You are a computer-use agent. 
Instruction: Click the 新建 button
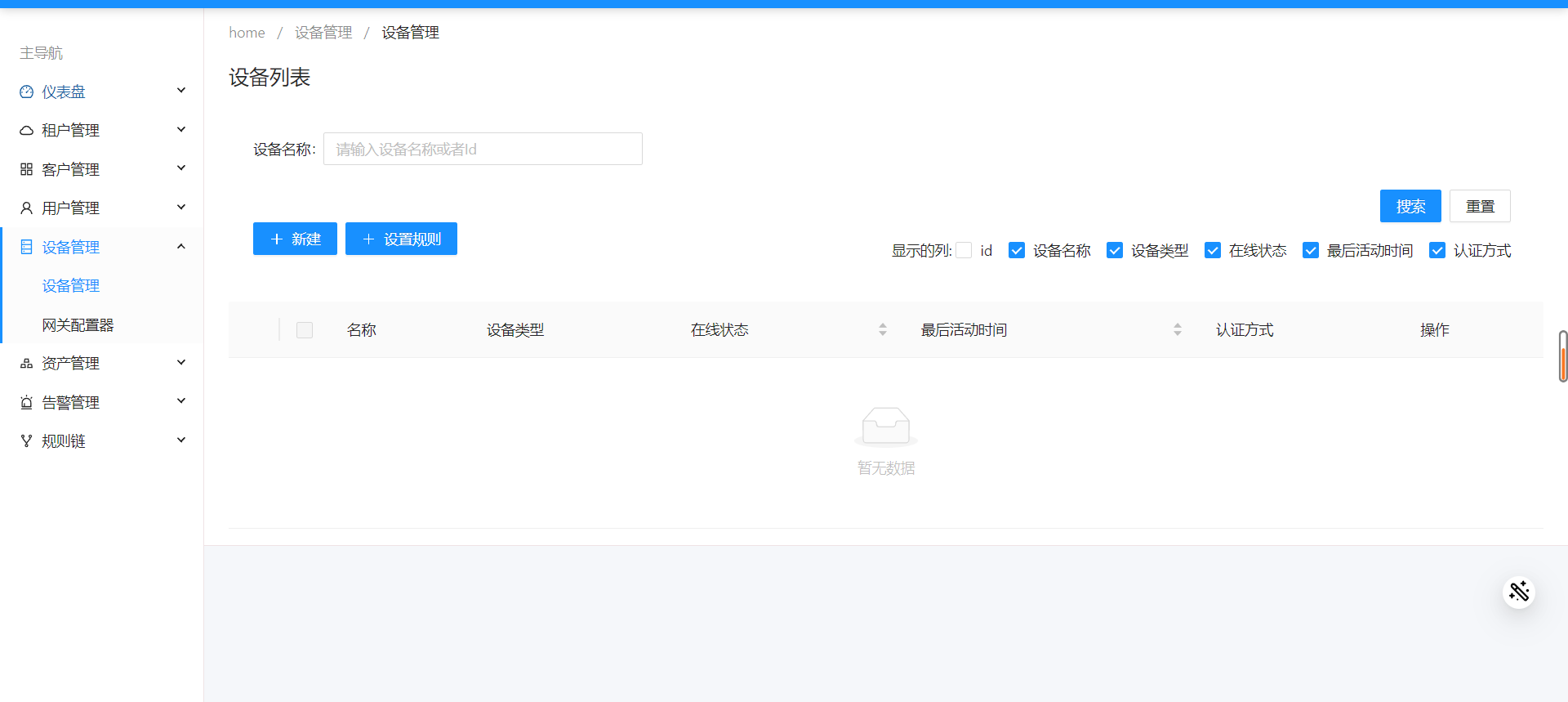pyautogui.click(x=295, y=239)
